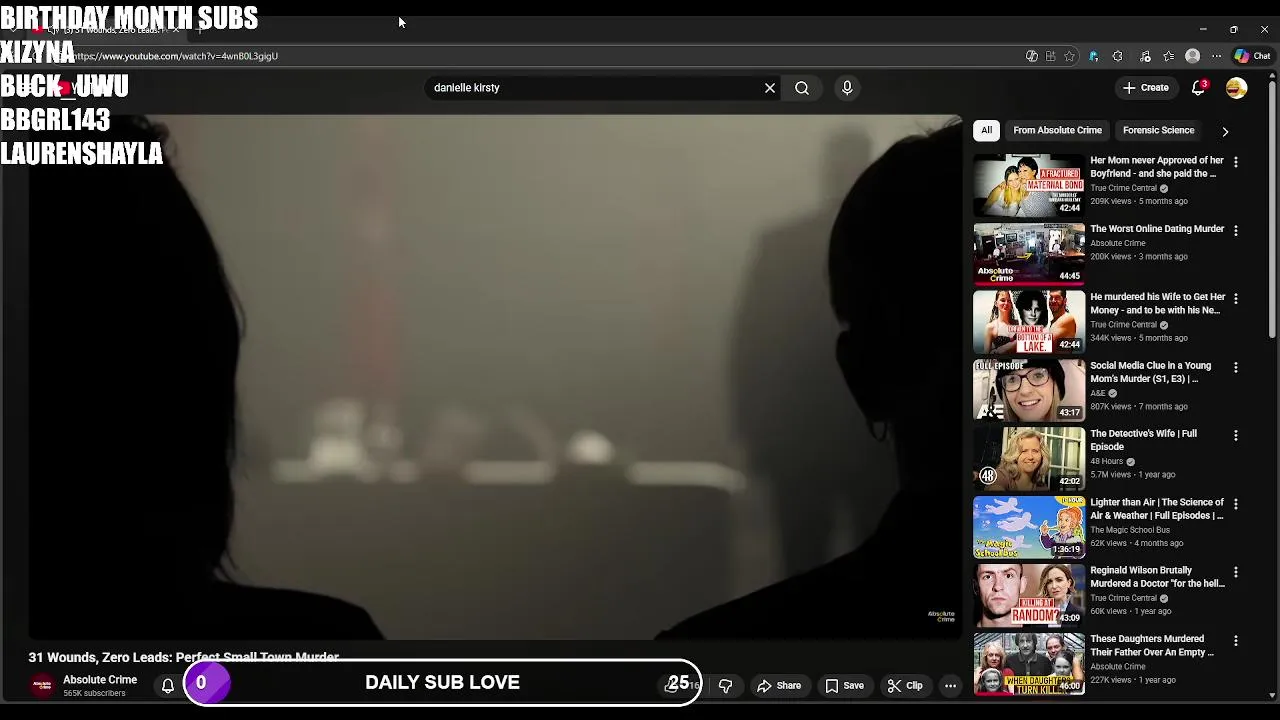
Task: Open options for He murdered his Wife video
Action: 1236,299
